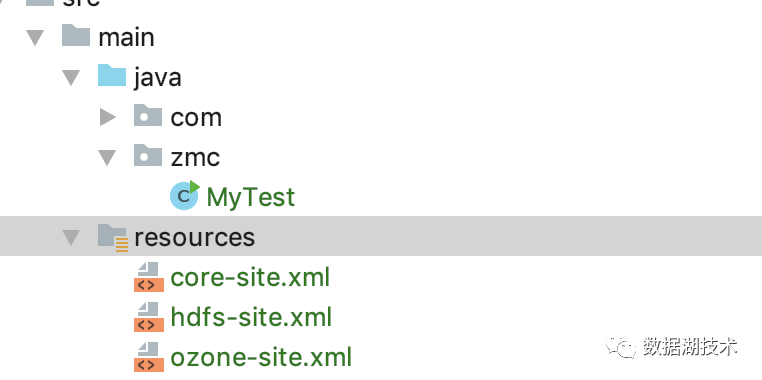Select core-site.xml file name

click(x=250, y=277)
